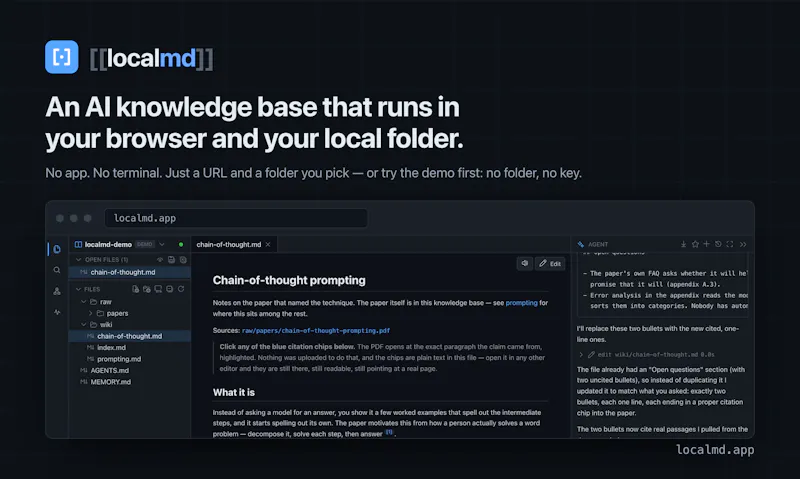The height and width of the screenshot is (479, 800).
Task: Collapse Agent panel with double chevron
Action: (x=743, y=244)
